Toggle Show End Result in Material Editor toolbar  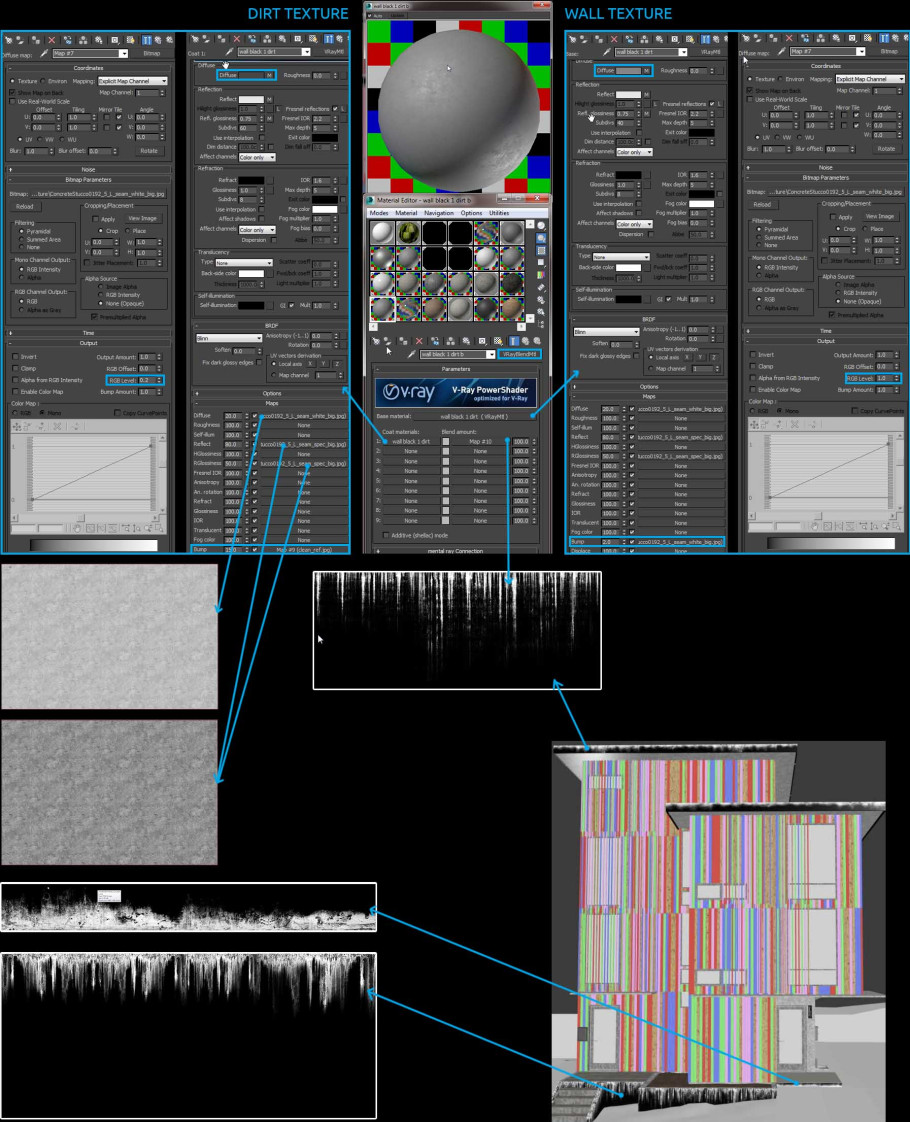[x=514, y=341]
